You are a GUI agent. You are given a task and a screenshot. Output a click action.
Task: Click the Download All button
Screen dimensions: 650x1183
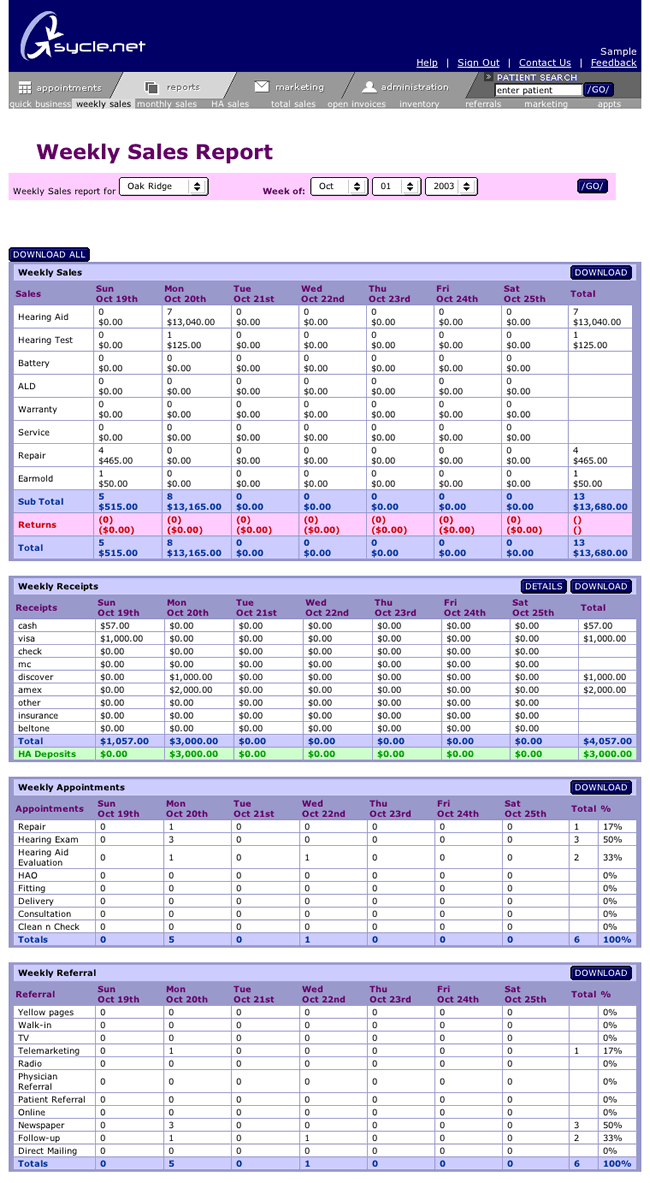coord(49,254)
